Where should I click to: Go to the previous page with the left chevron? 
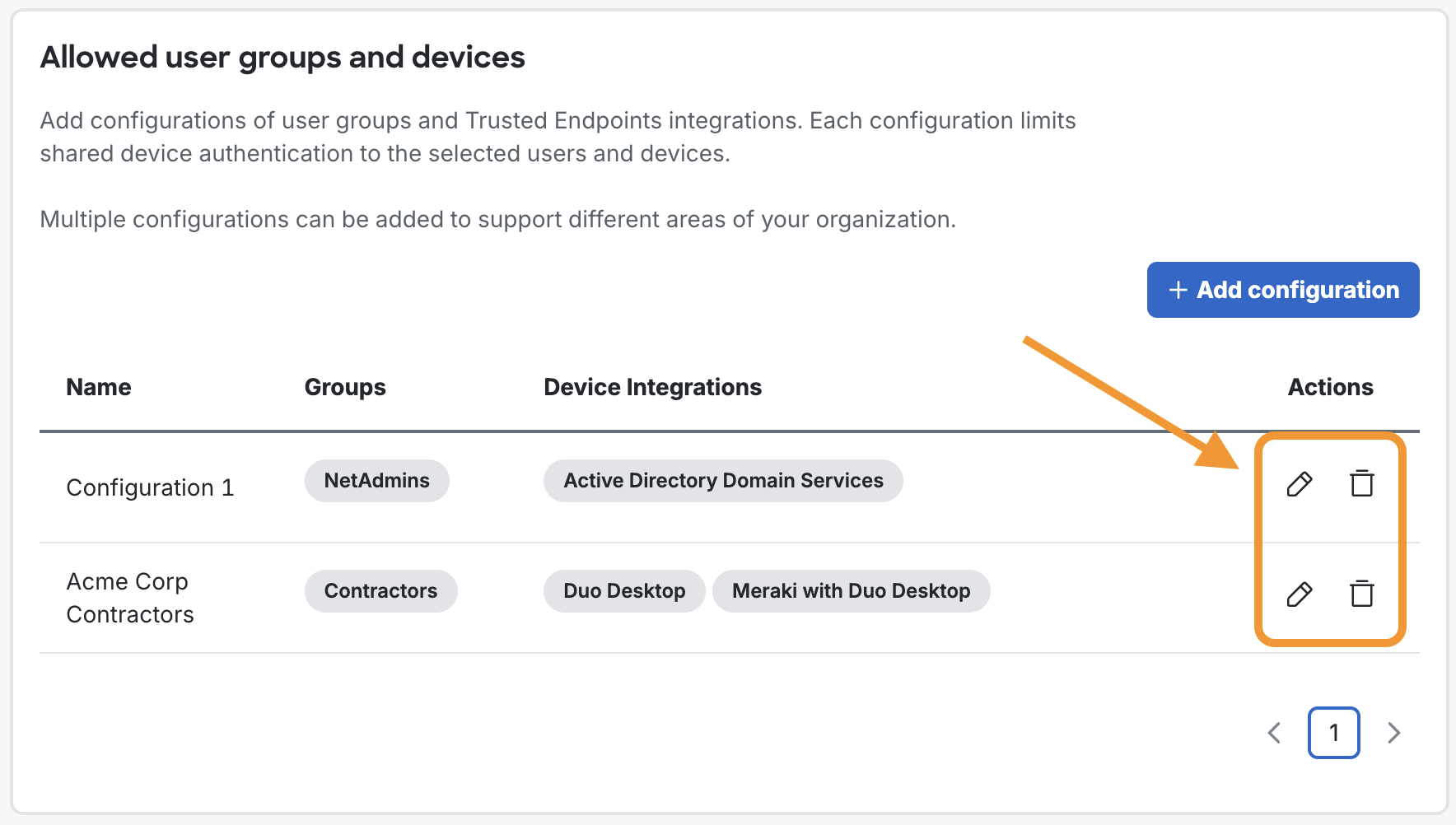tap(1273, 732)
